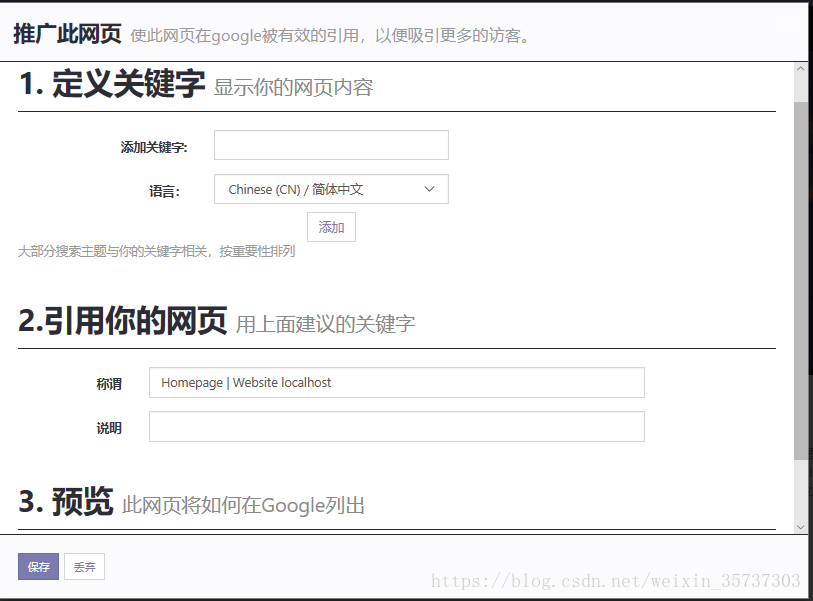The image size is (813, 601).
Task: Click the subtitle 显示你的网页内容
Action: 293,87
